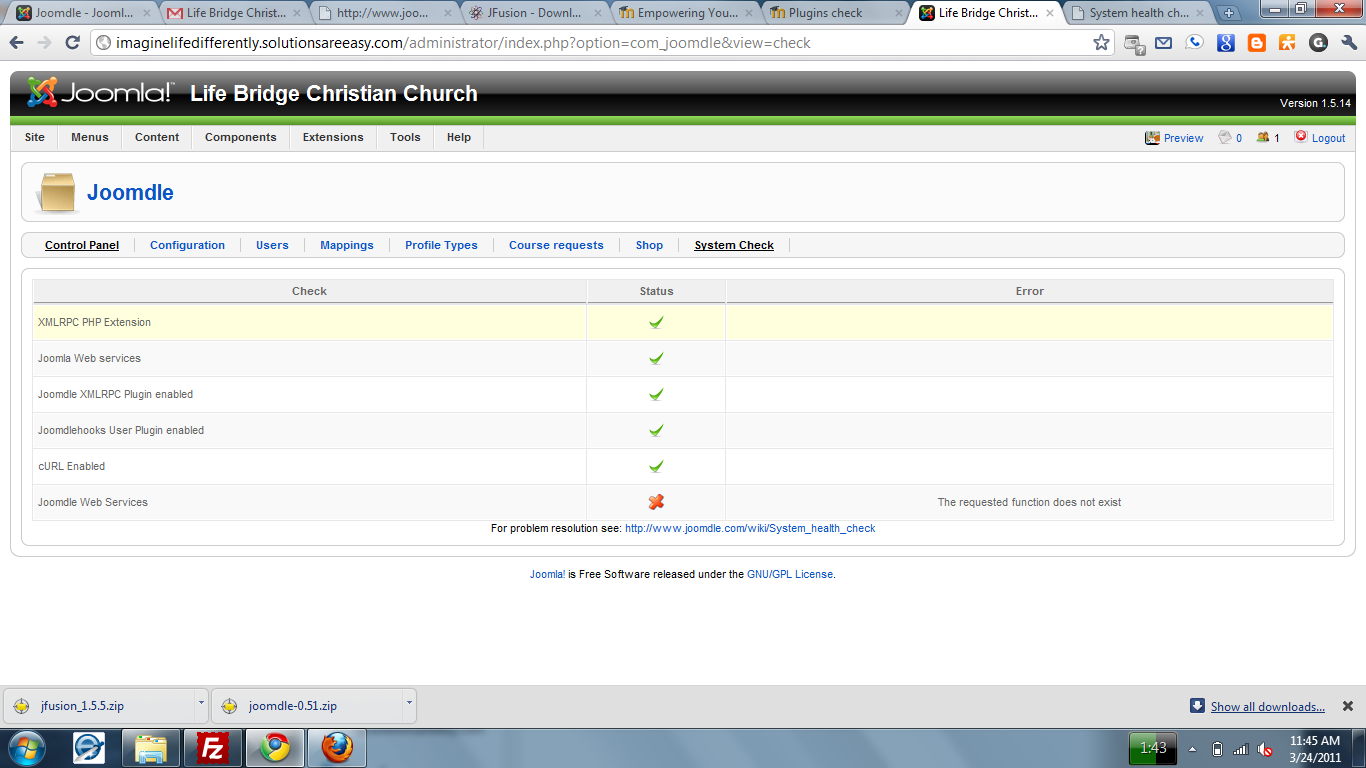This screenshot has width=1366, height=768.
Task: Open the Extensions menu
Action: [x=333, y=137]
